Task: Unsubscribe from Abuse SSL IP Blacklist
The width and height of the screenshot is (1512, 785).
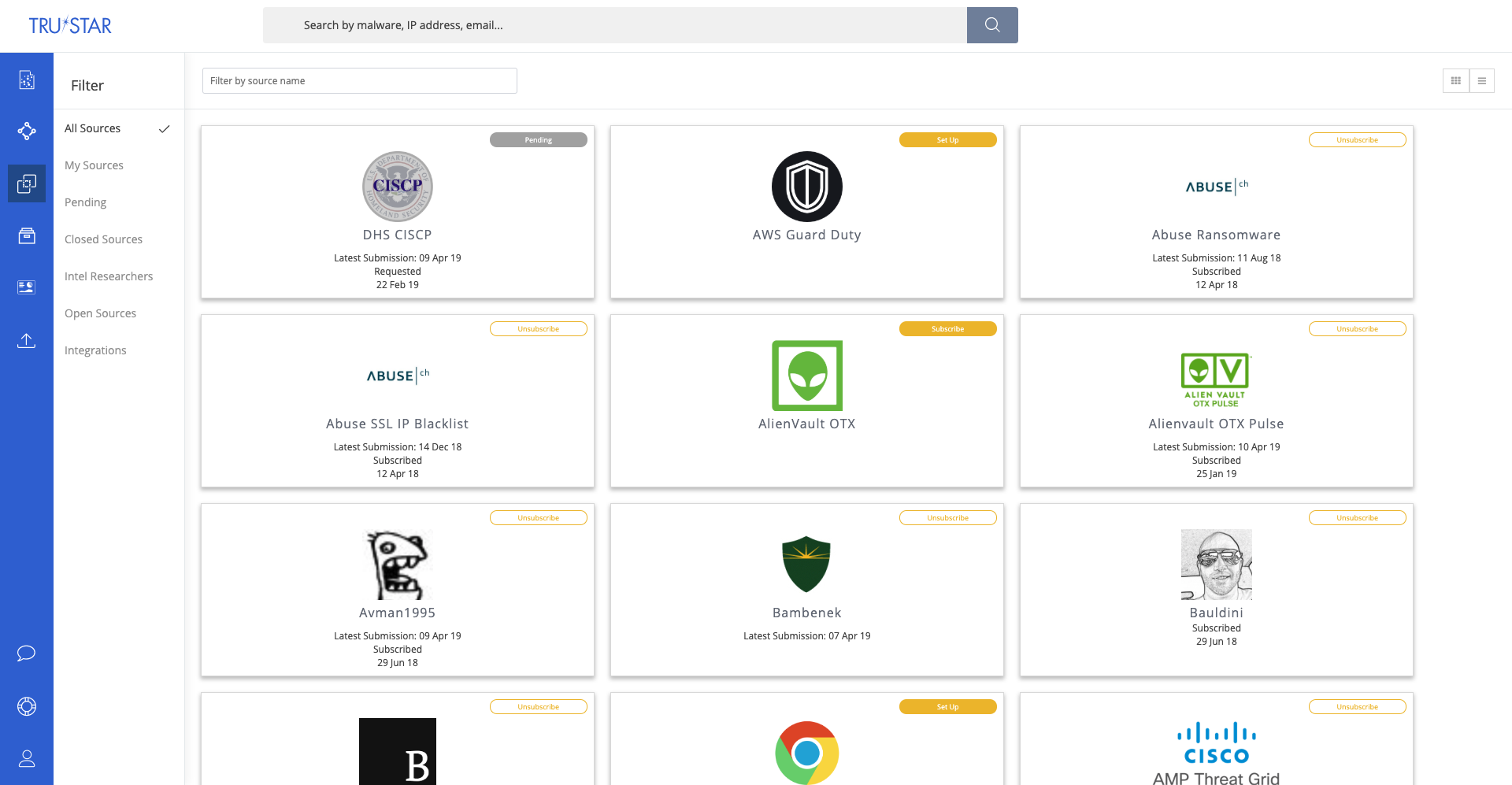Action: tap(539, 328)
